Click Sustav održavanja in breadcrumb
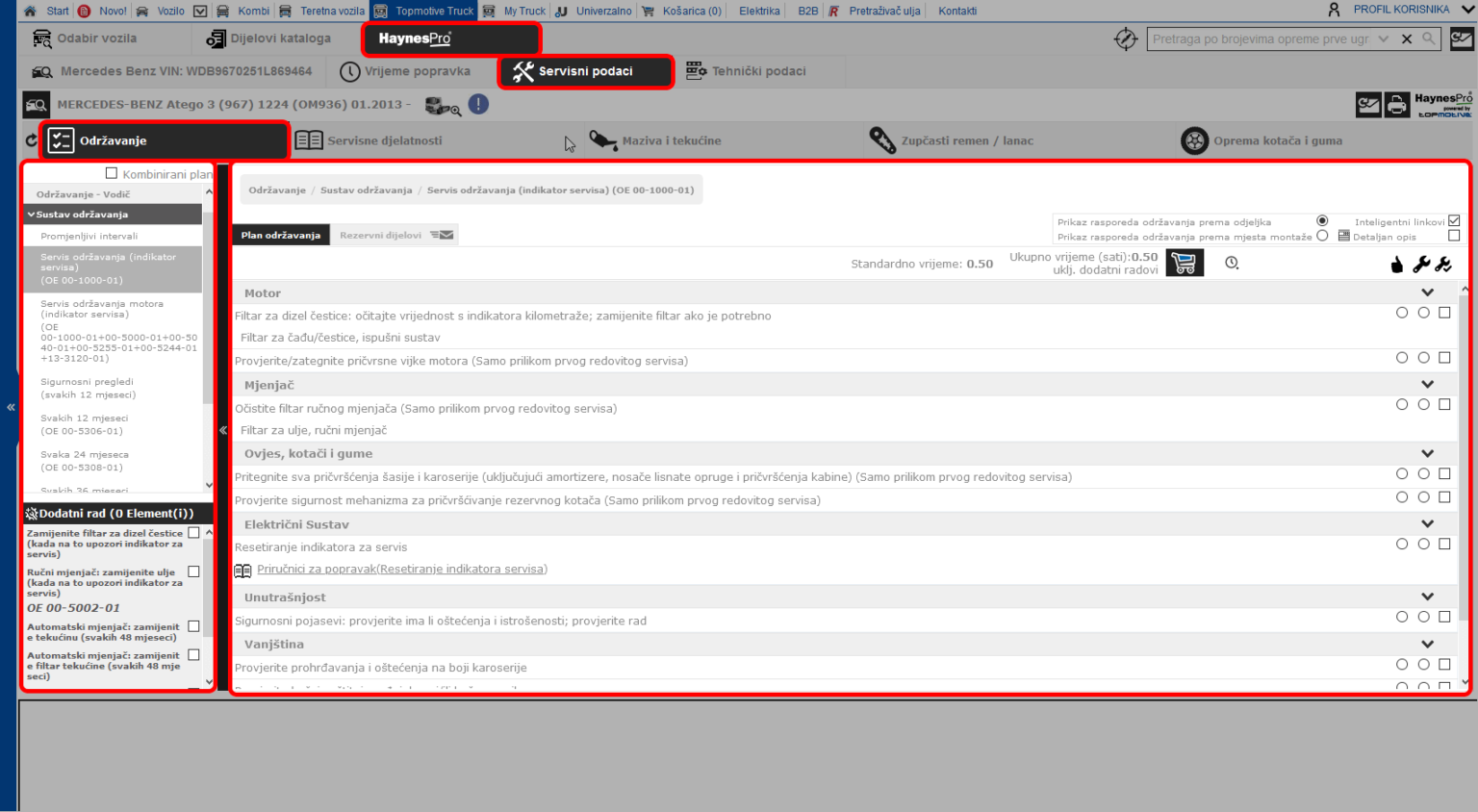Screen dimensions: 1478x812 coord(367,190)
